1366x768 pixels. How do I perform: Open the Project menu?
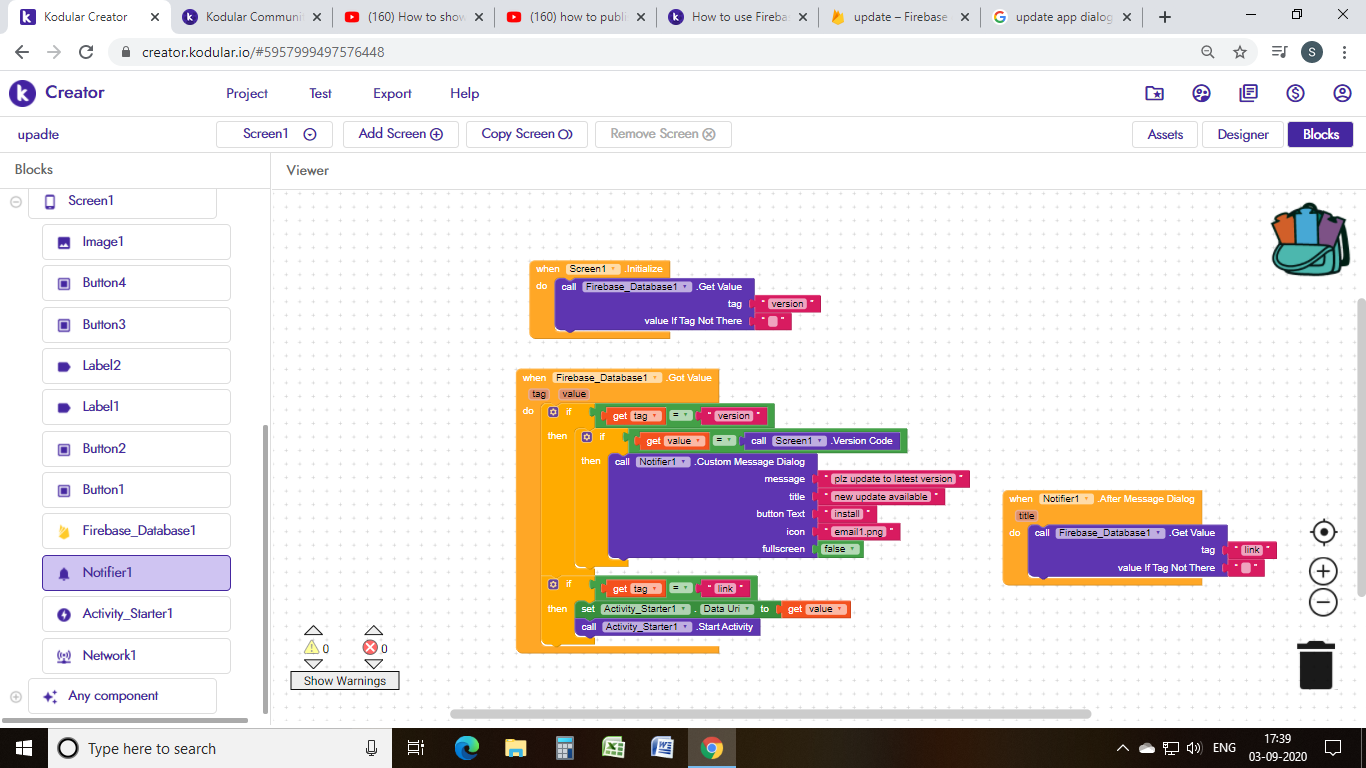click(x=247, y=93)
